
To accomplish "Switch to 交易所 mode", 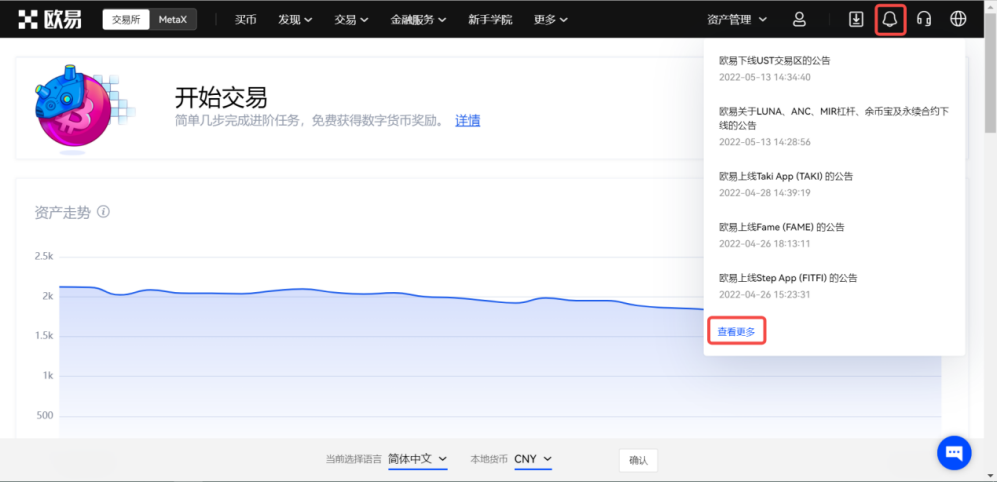I will coord(126,19).
